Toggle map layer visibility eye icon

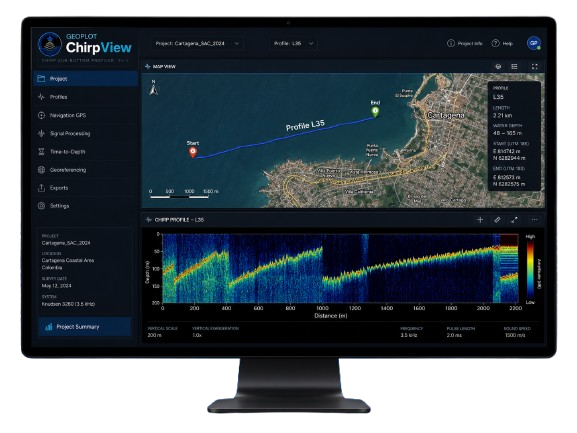(x=498, y=67)
